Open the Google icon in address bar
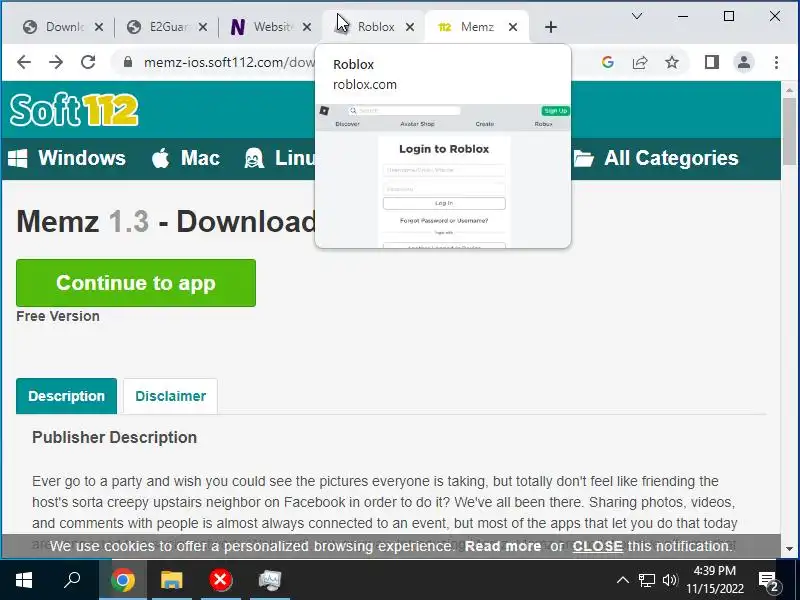 coord(607,62)
